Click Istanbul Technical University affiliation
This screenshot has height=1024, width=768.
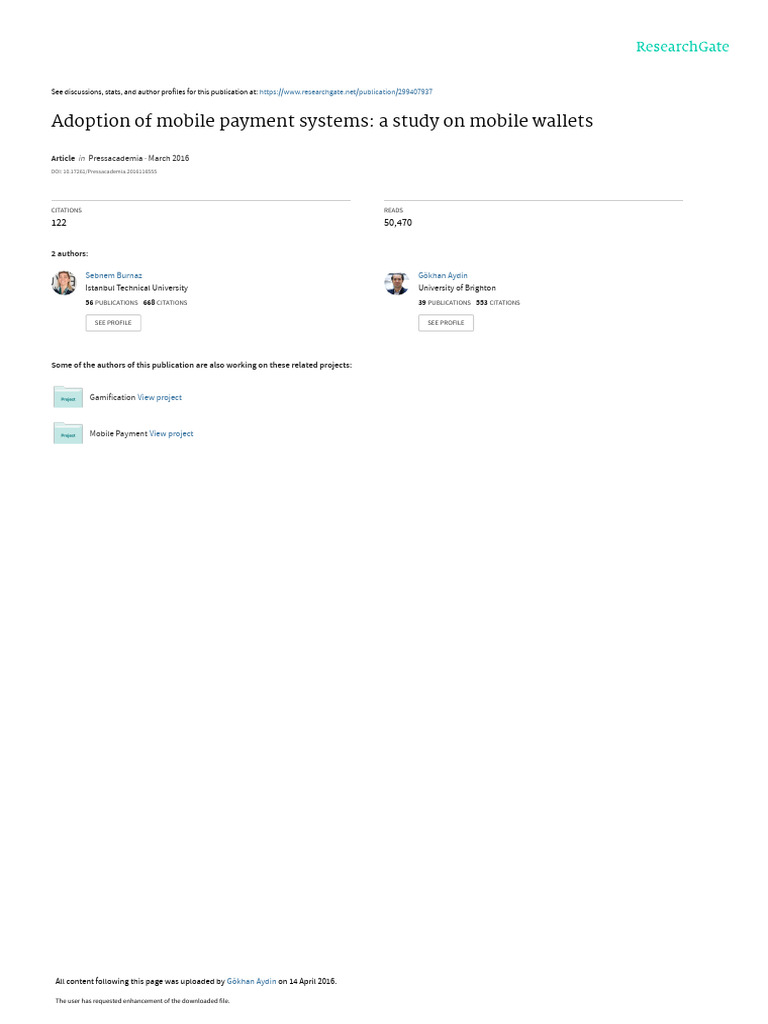coord(136,288)
